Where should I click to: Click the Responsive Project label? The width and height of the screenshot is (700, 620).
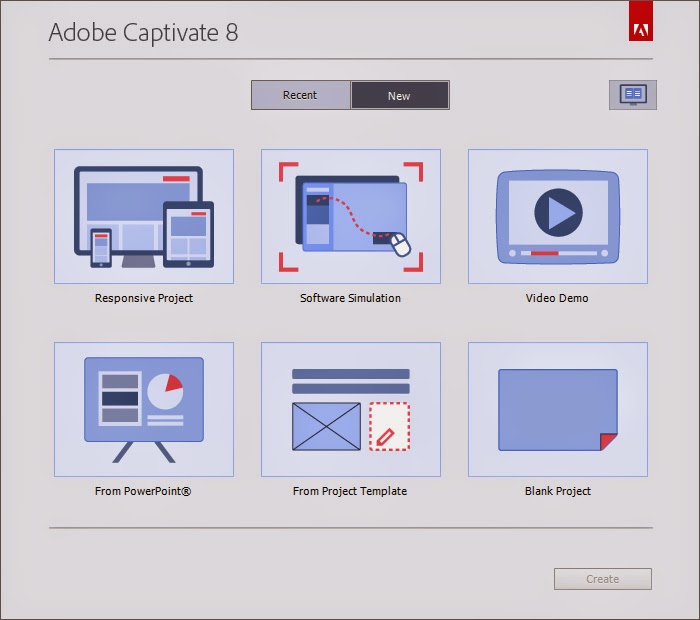(x=144, y=298)
